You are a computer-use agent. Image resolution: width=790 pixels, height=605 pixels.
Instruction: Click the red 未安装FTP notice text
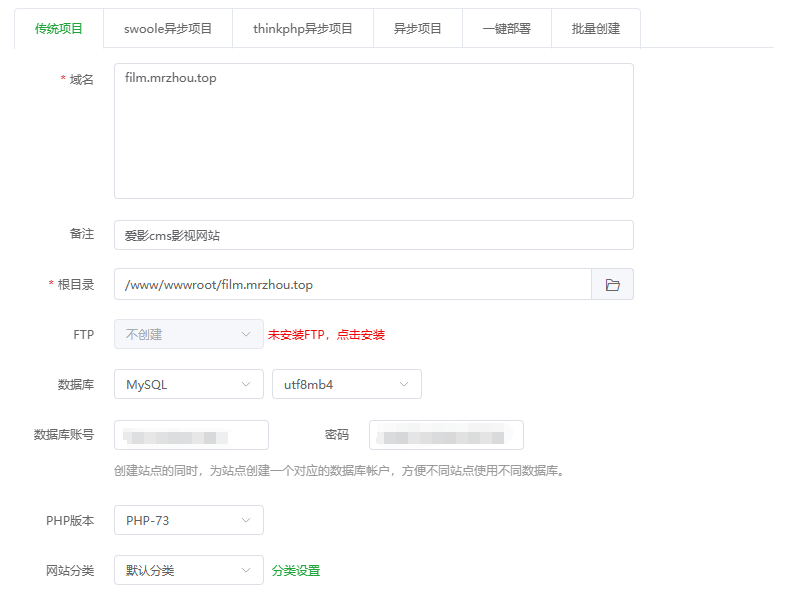296,335
